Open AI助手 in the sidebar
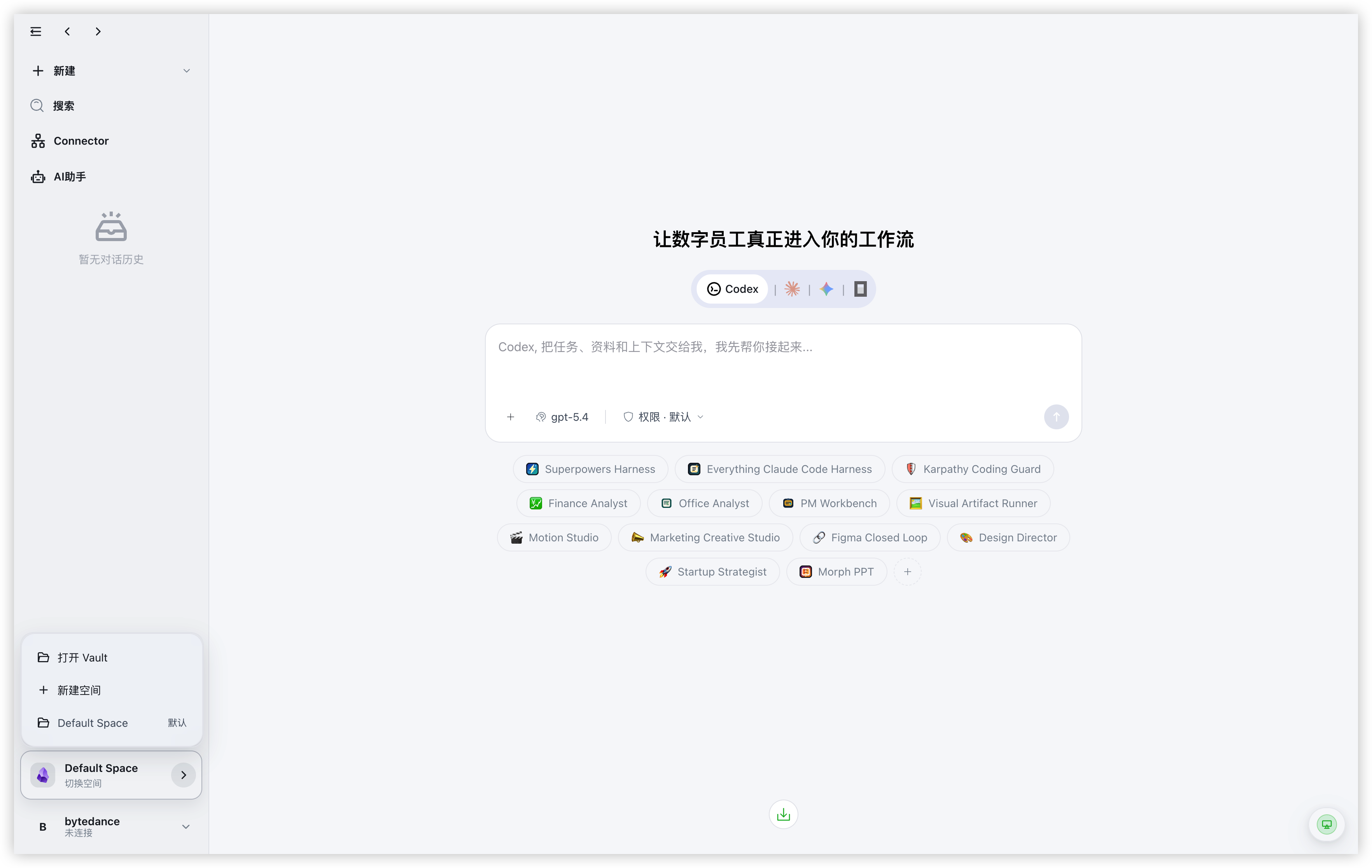This screenshot has width=1372, height=868. pyautogui.click(x=111, y=177)
